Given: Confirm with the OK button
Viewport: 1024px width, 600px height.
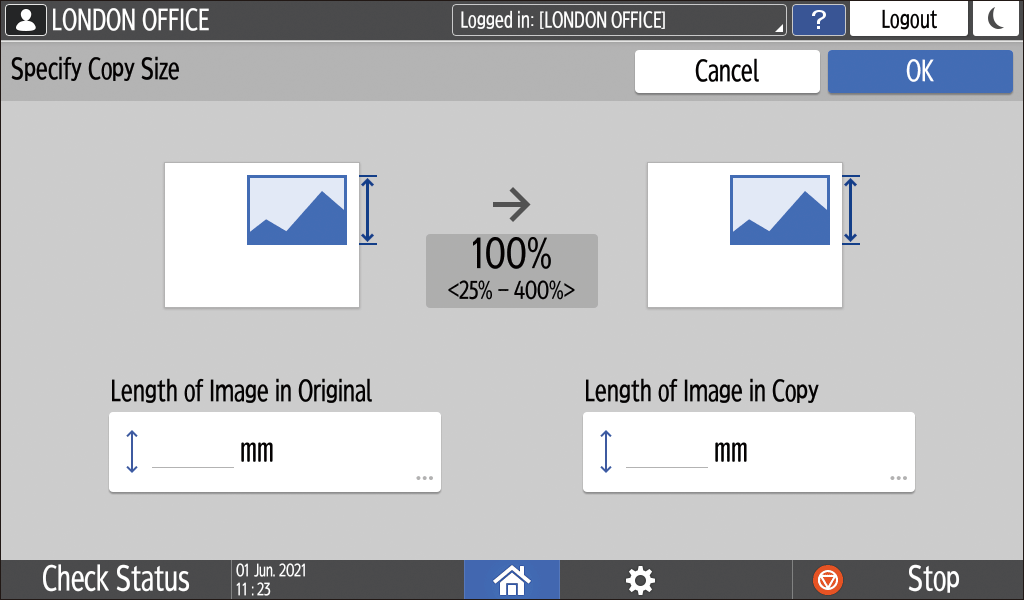Looking at the screenshot, I should pos(919,71).
